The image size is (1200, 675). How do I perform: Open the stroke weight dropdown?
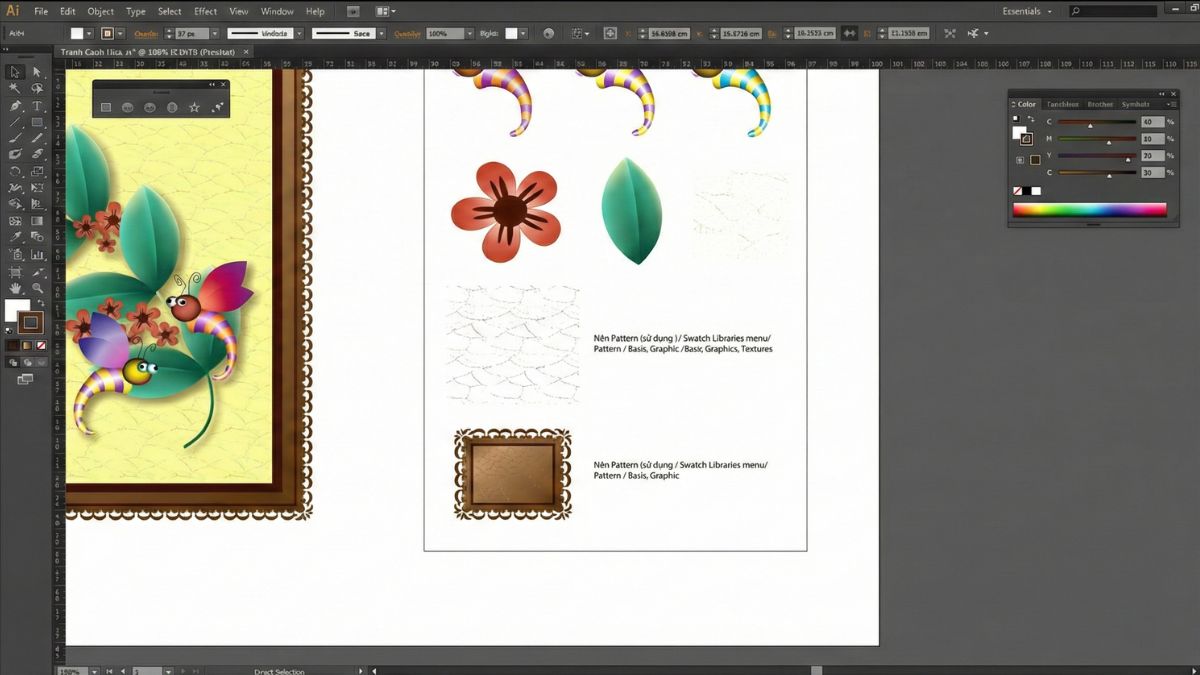[x=214, y=33]
